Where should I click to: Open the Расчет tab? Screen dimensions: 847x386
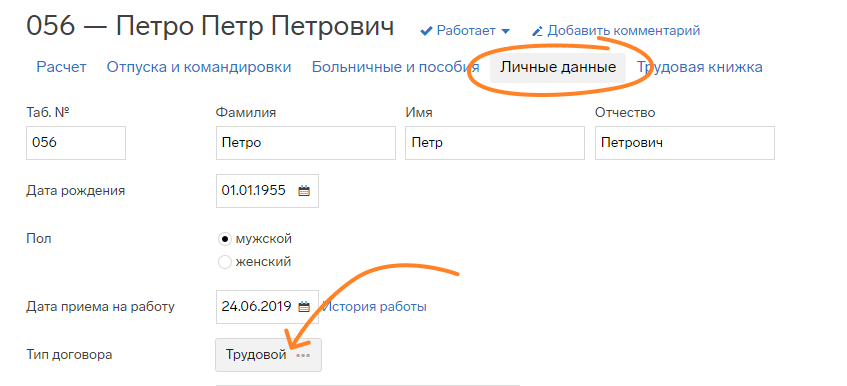coord(62,67)
